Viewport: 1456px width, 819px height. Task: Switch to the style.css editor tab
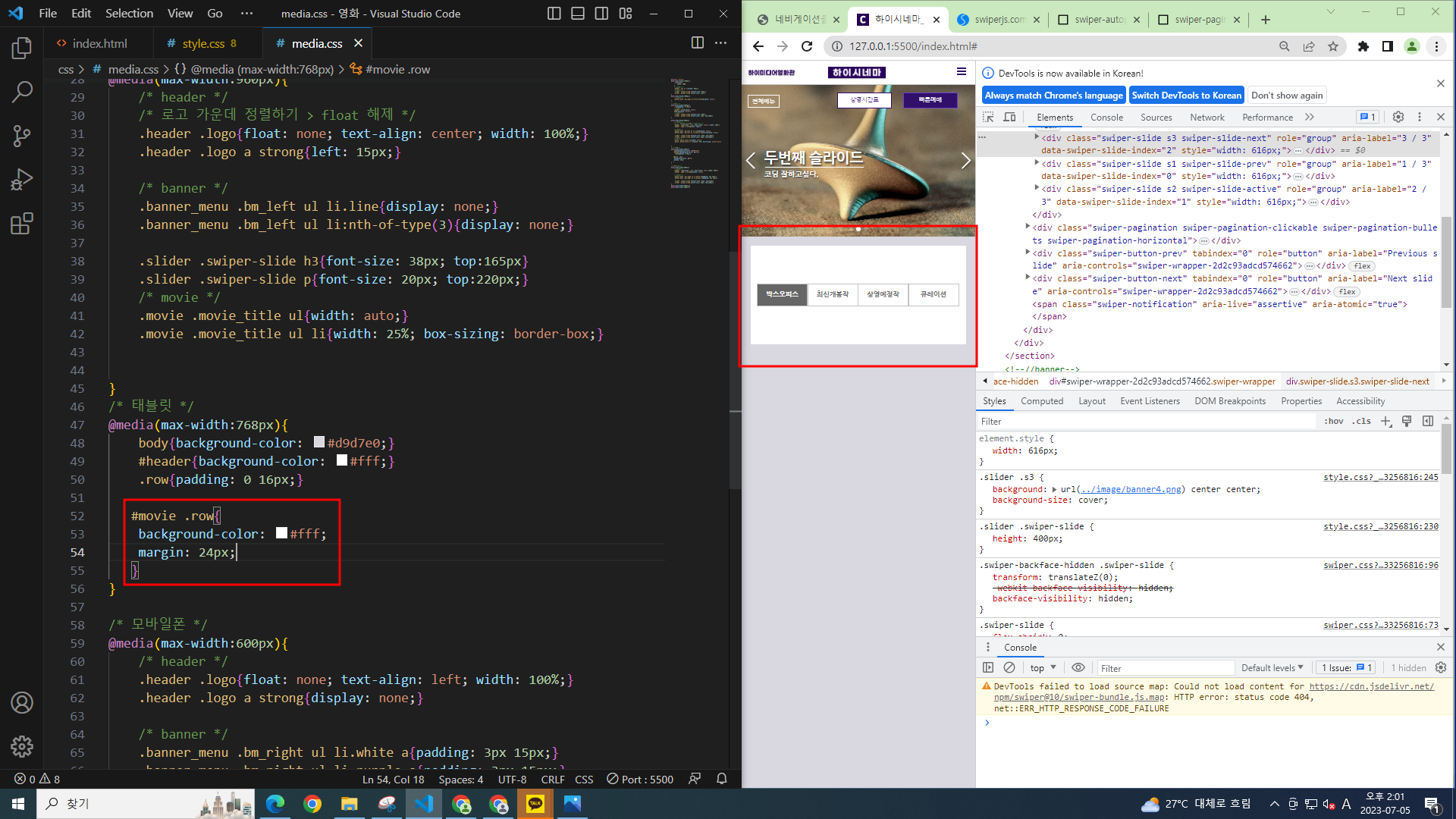[203, 43]
